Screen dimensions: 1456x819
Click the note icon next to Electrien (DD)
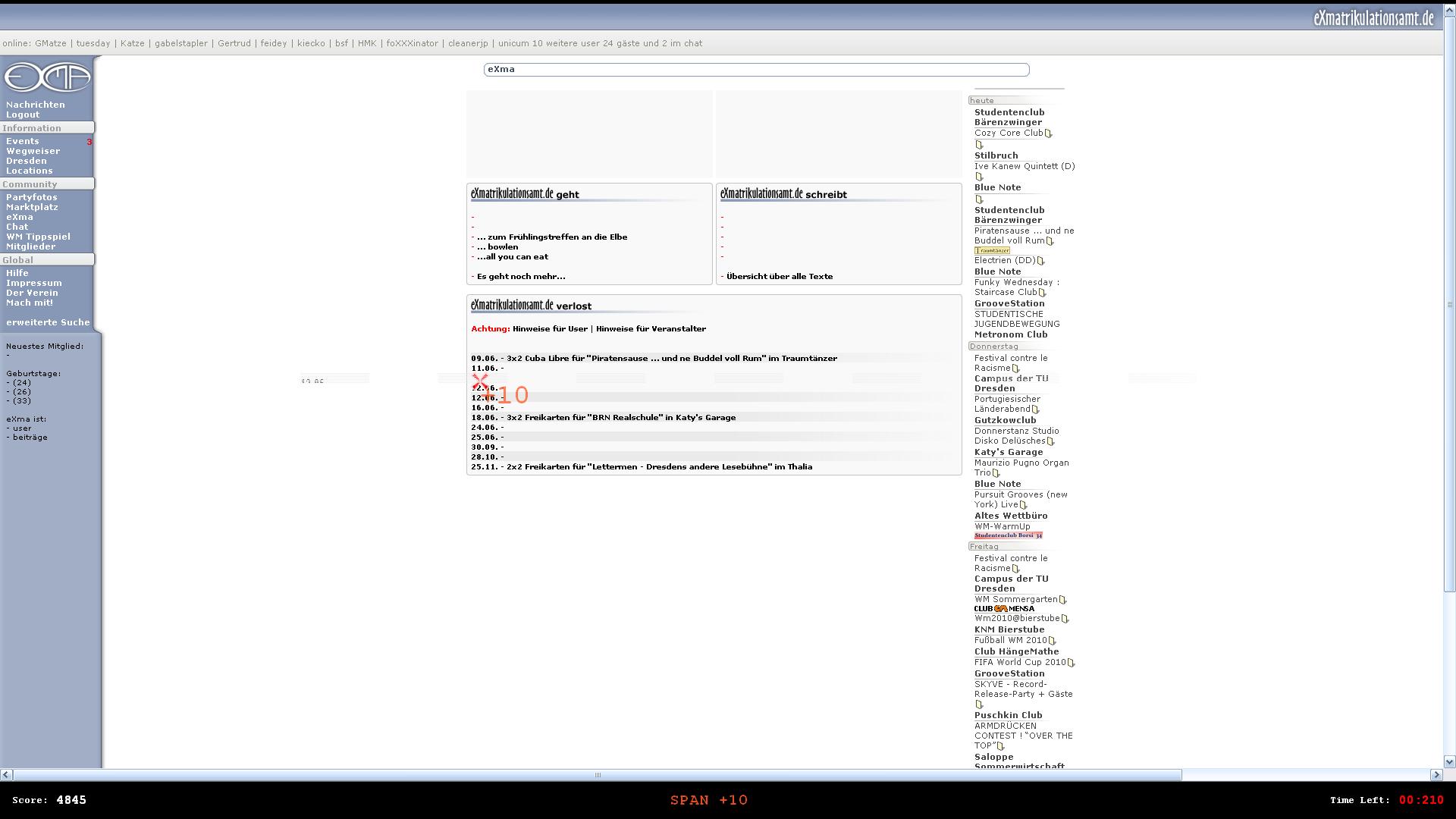(1041, 261)
